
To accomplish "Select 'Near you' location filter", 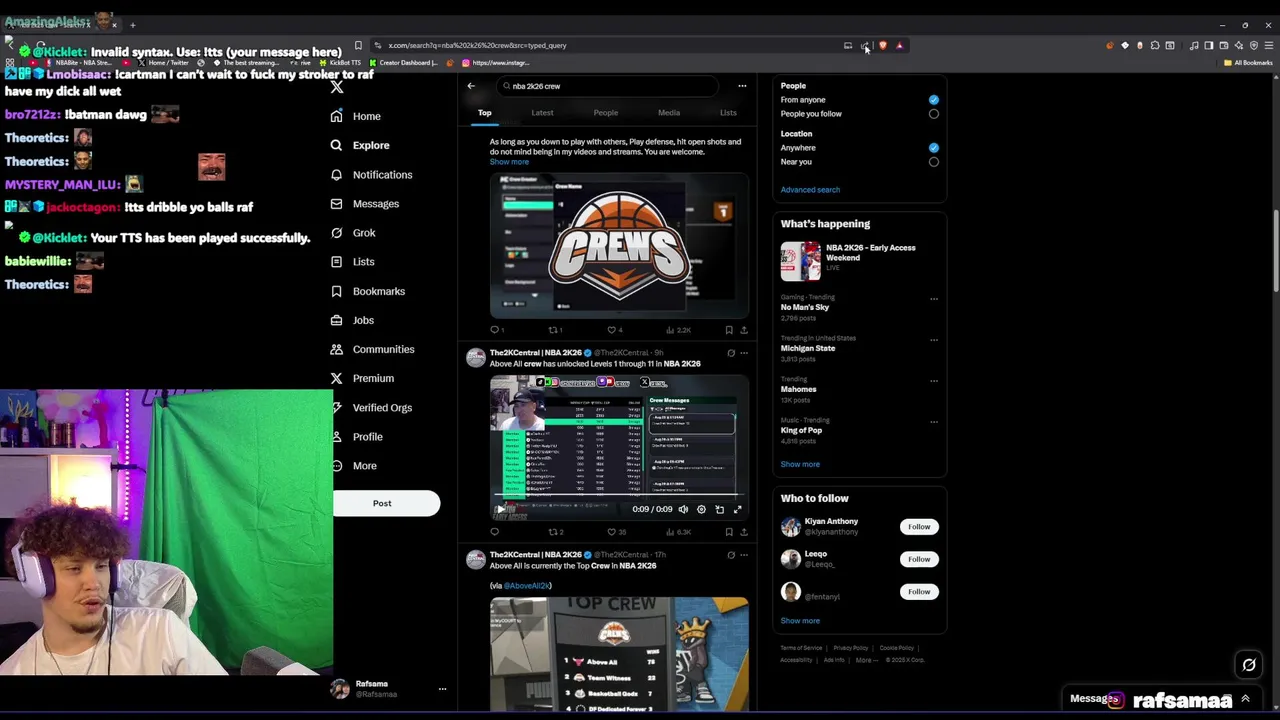I will tap(934, 162).
